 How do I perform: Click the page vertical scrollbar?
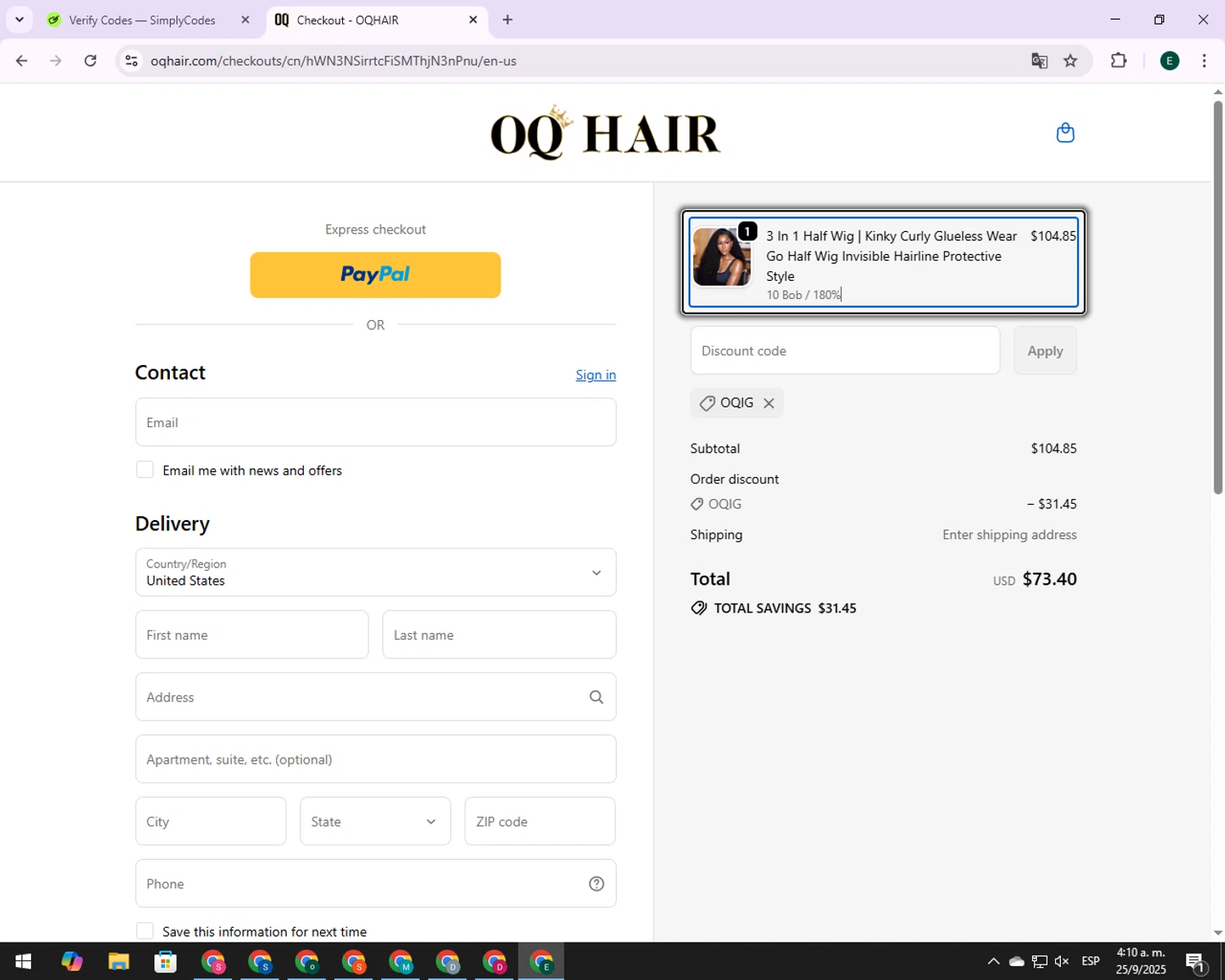click(1218, 298)
